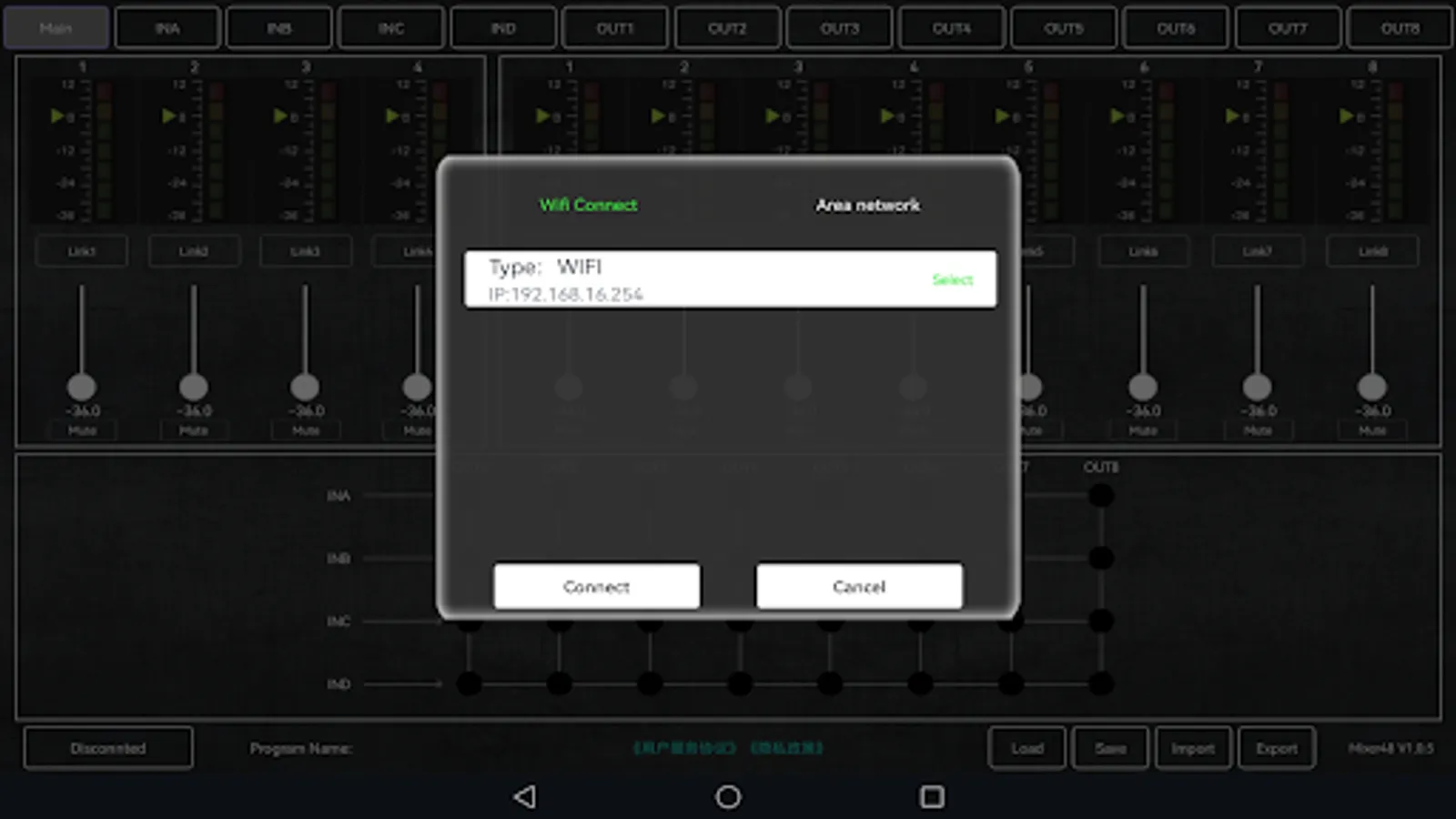The width and height of the screenshot is (1456, 819).
Task: Toggle the Link8 button under output 8
Action: pos(1372,251)
